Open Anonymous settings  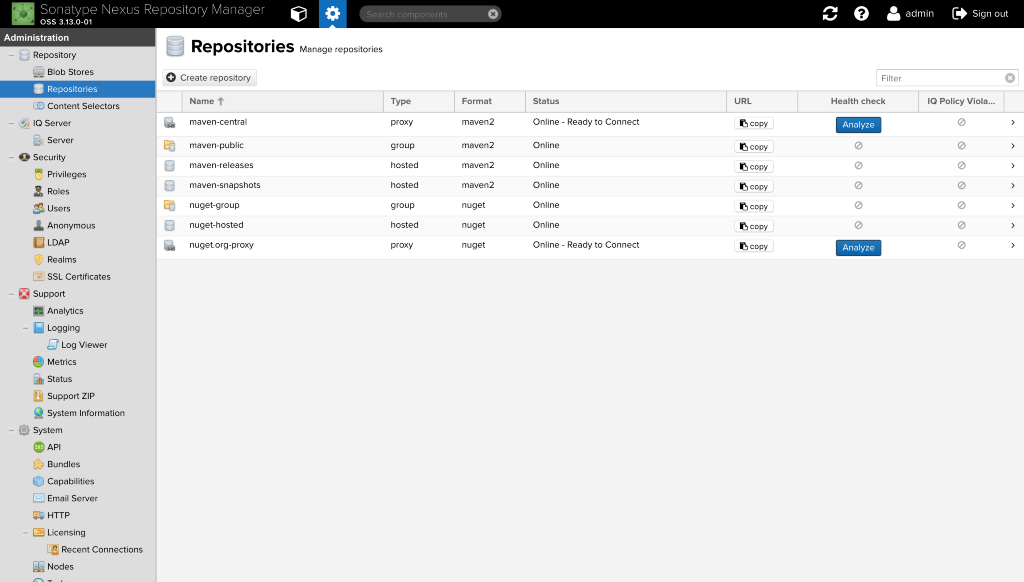(x=71, y=225)
